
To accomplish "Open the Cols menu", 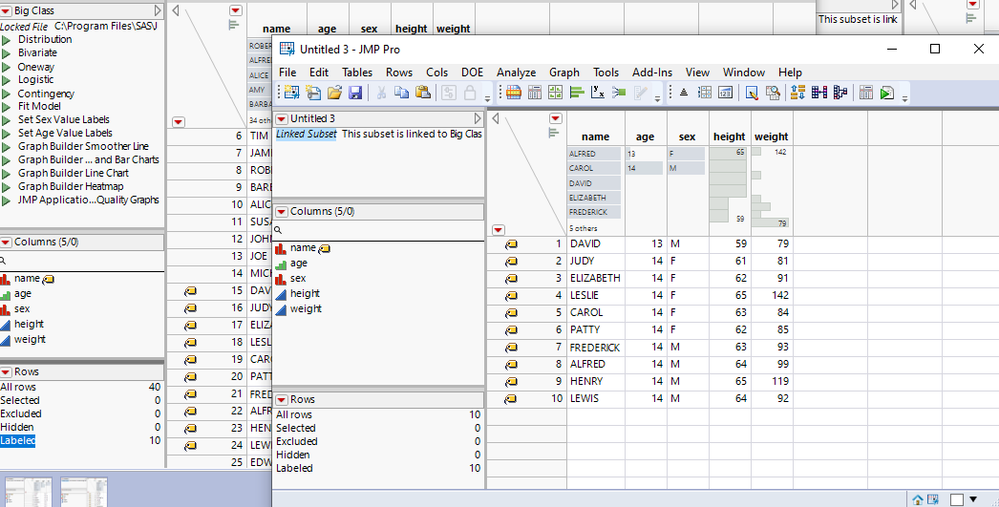I will pos(437,73).
